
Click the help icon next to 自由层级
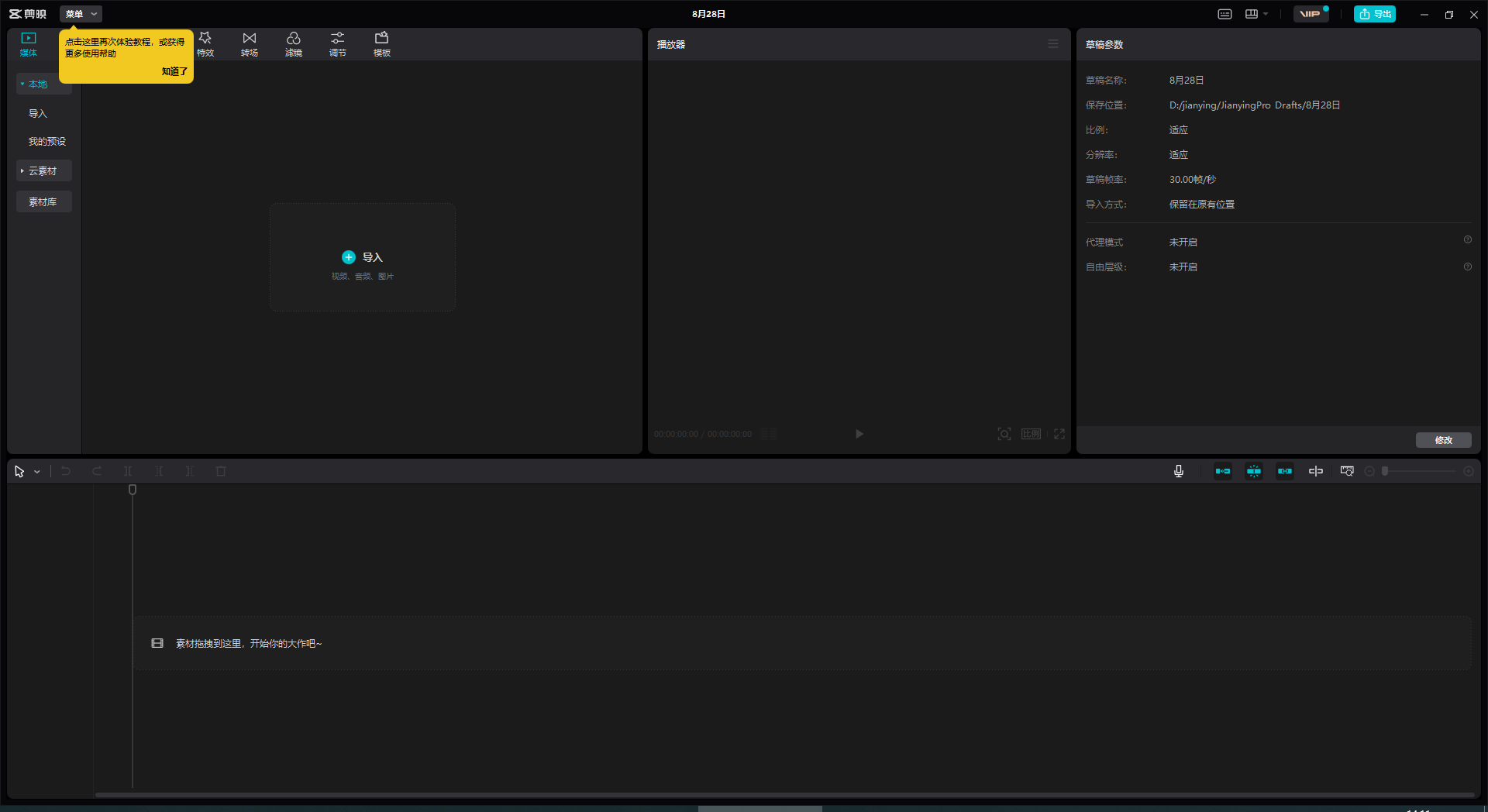(x=1468, y=267)
